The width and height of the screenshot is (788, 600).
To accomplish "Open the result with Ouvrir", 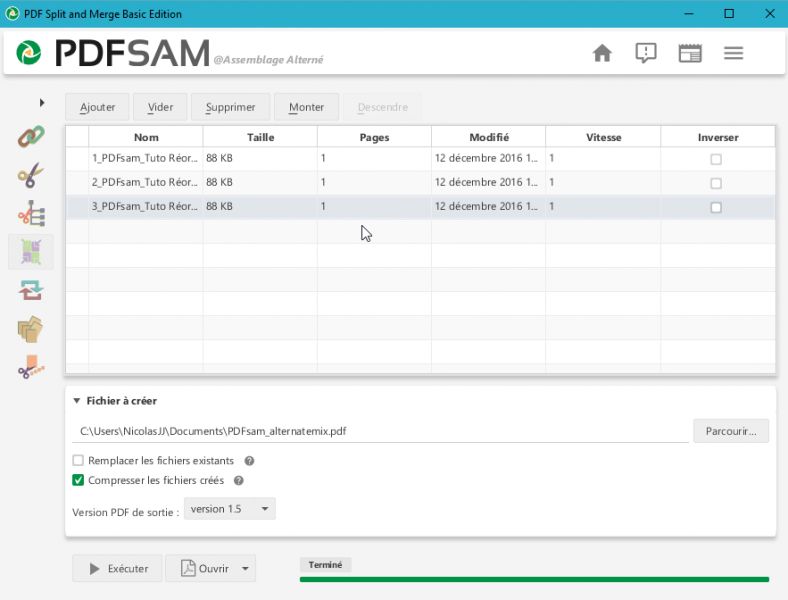I will (205, 568).
